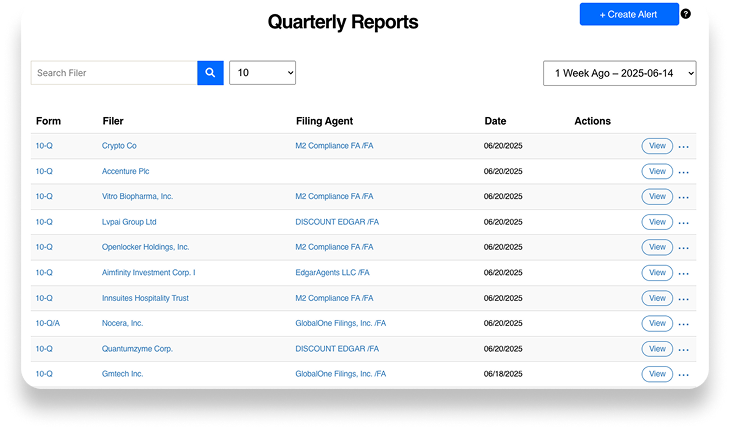This screenshot has width=729, height=429.
Task: Click in the Search Filer field
Action: 113,73
